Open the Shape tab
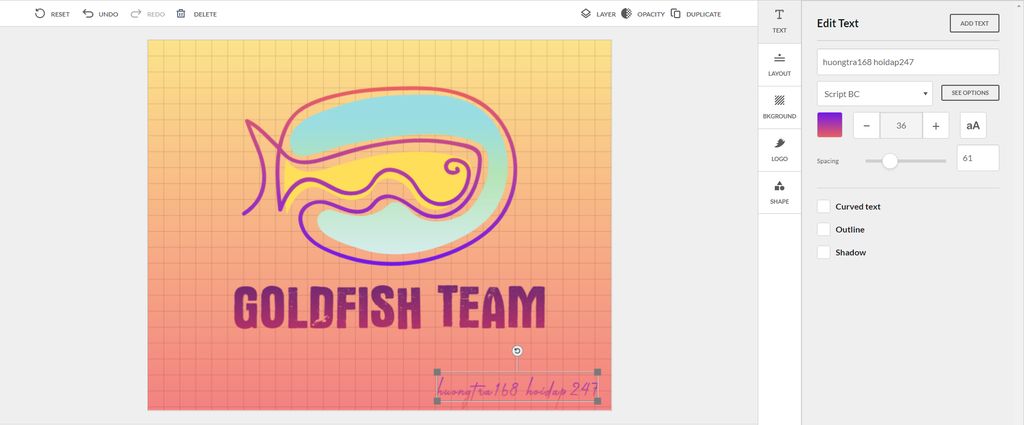Screen dimensions: 1024x425 pos(780,193)
